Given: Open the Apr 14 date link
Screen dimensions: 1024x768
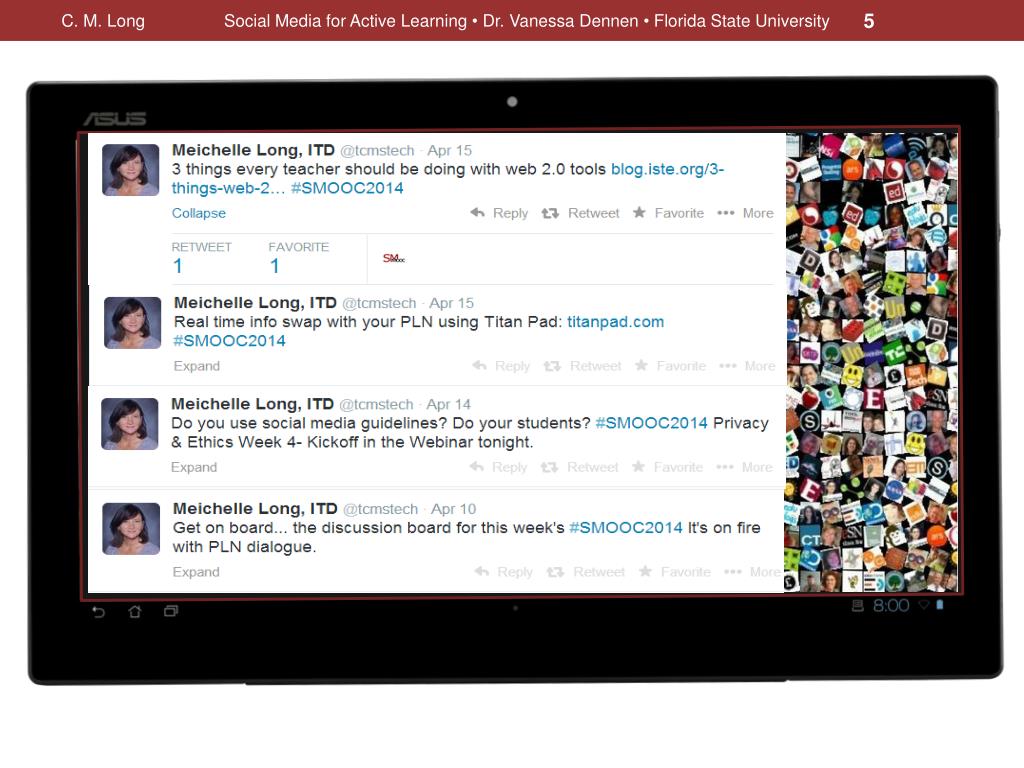Looking at the screenshot, I should 449,404.
